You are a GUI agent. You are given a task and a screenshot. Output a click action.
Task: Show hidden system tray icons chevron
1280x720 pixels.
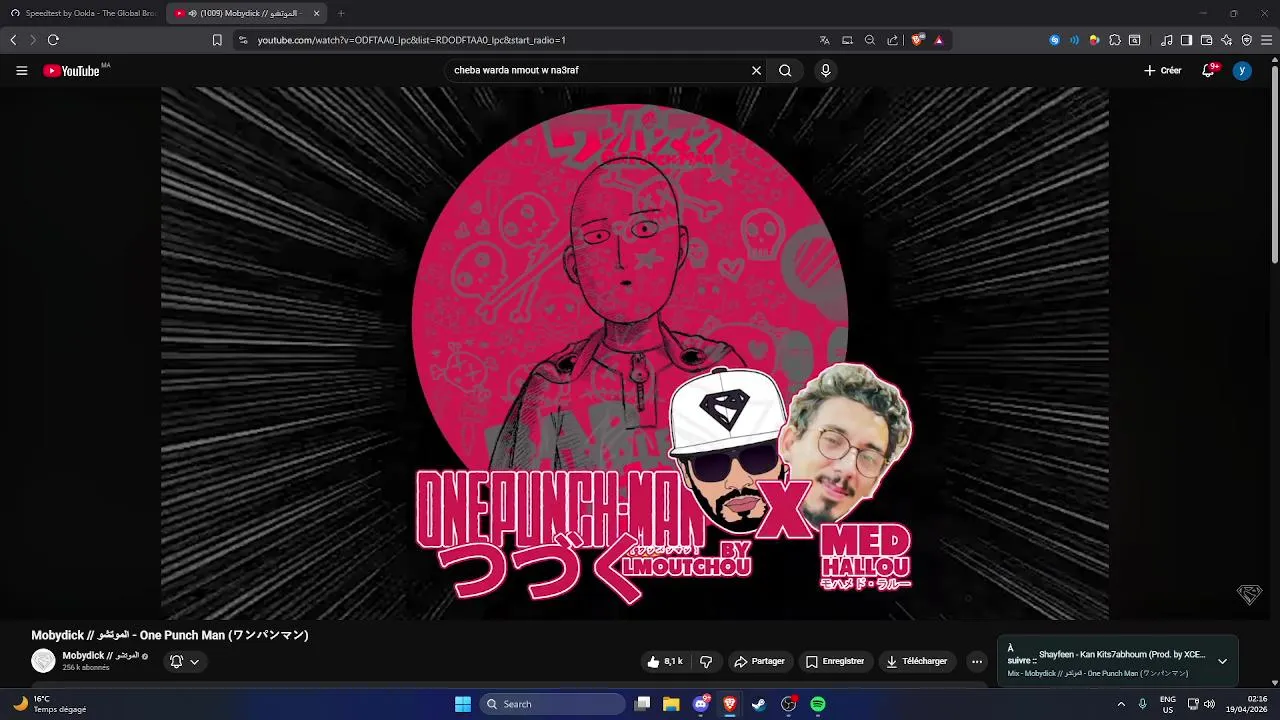(1121, 704)
